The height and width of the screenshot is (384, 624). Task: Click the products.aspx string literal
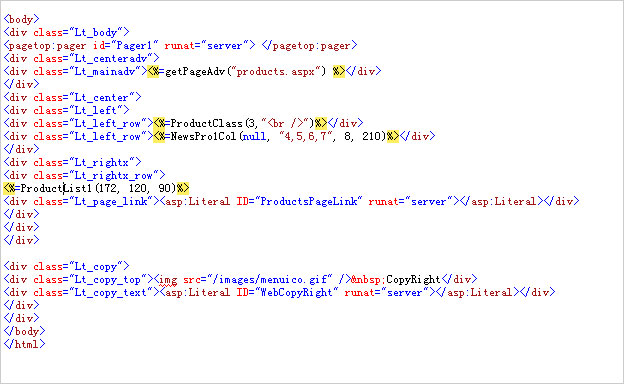(x=276, y=71)
